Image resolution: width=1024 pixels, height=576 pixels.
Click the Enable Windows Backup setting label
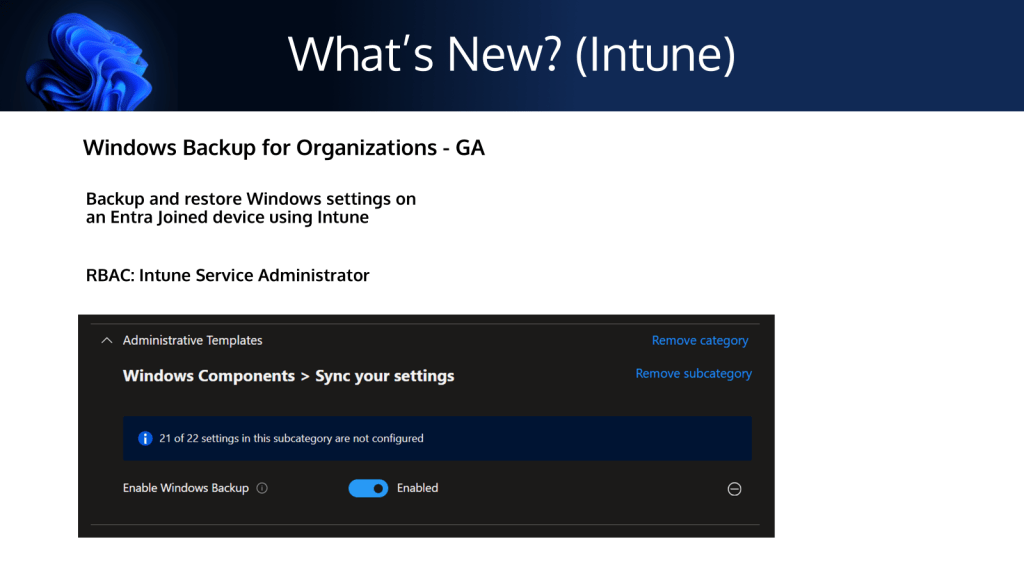pos(185,488)
